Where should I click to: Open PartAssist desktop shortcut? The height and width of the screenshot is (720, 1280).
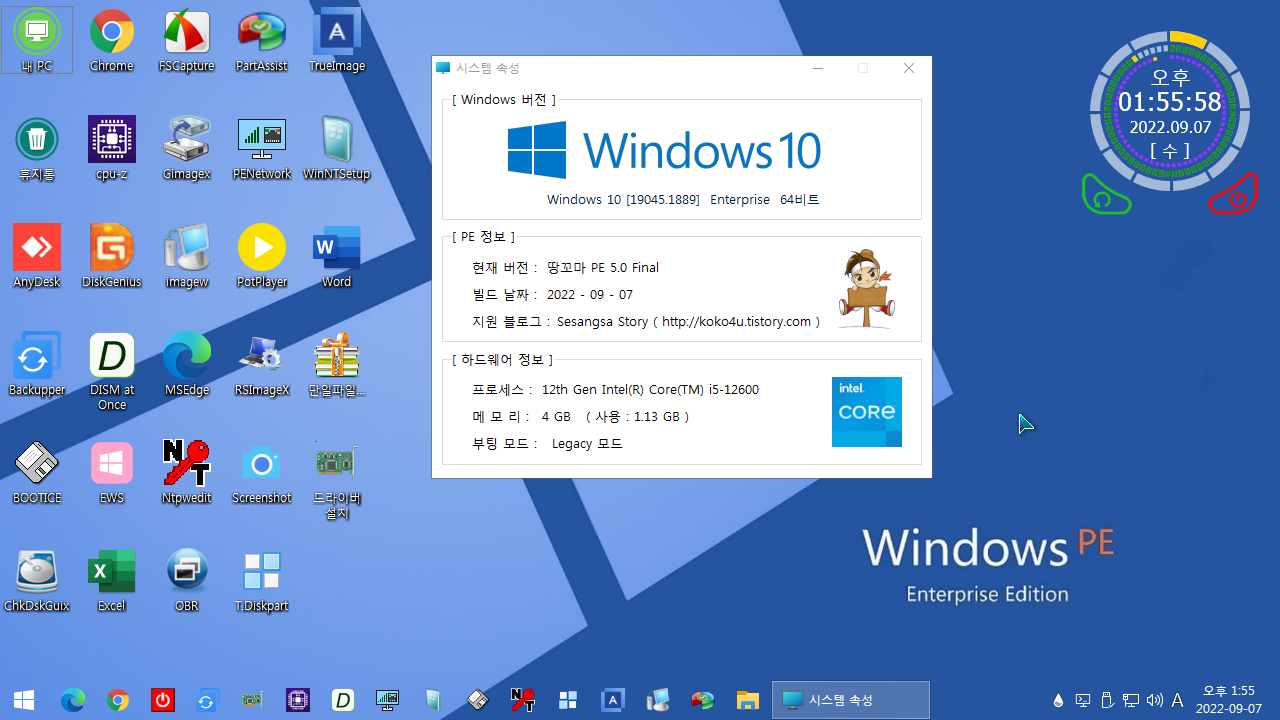pos(262,42)
